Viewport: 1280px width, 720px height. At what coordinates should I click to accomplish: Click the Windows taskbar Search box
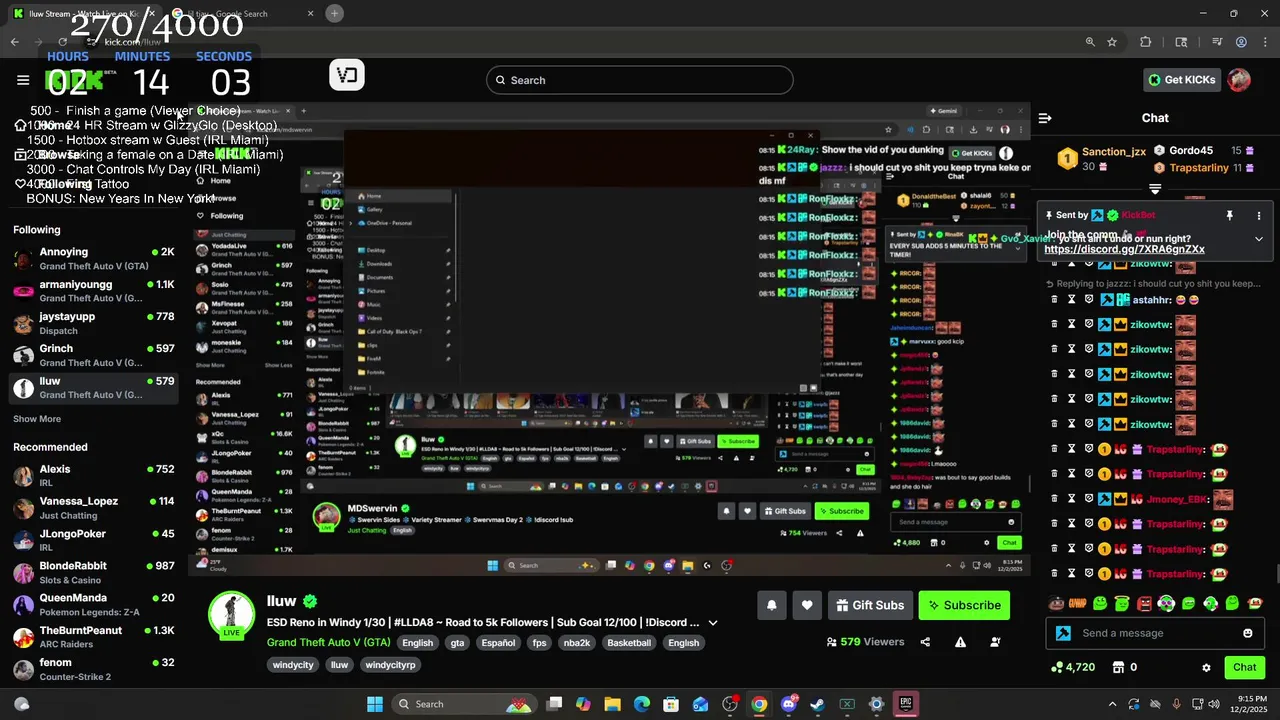pyautogui.click(x=465, y=704)
